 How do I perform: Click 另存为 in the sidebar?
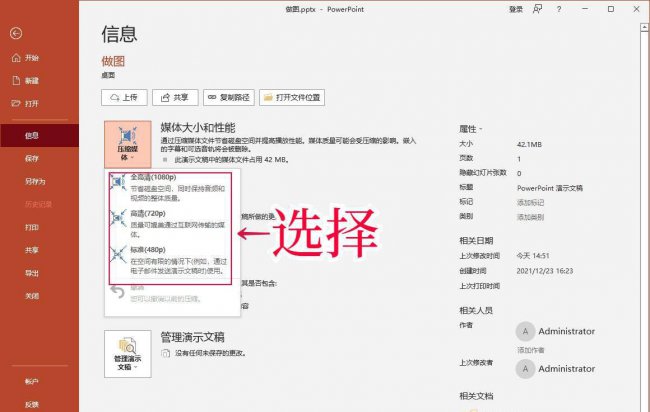click(35, 181)
